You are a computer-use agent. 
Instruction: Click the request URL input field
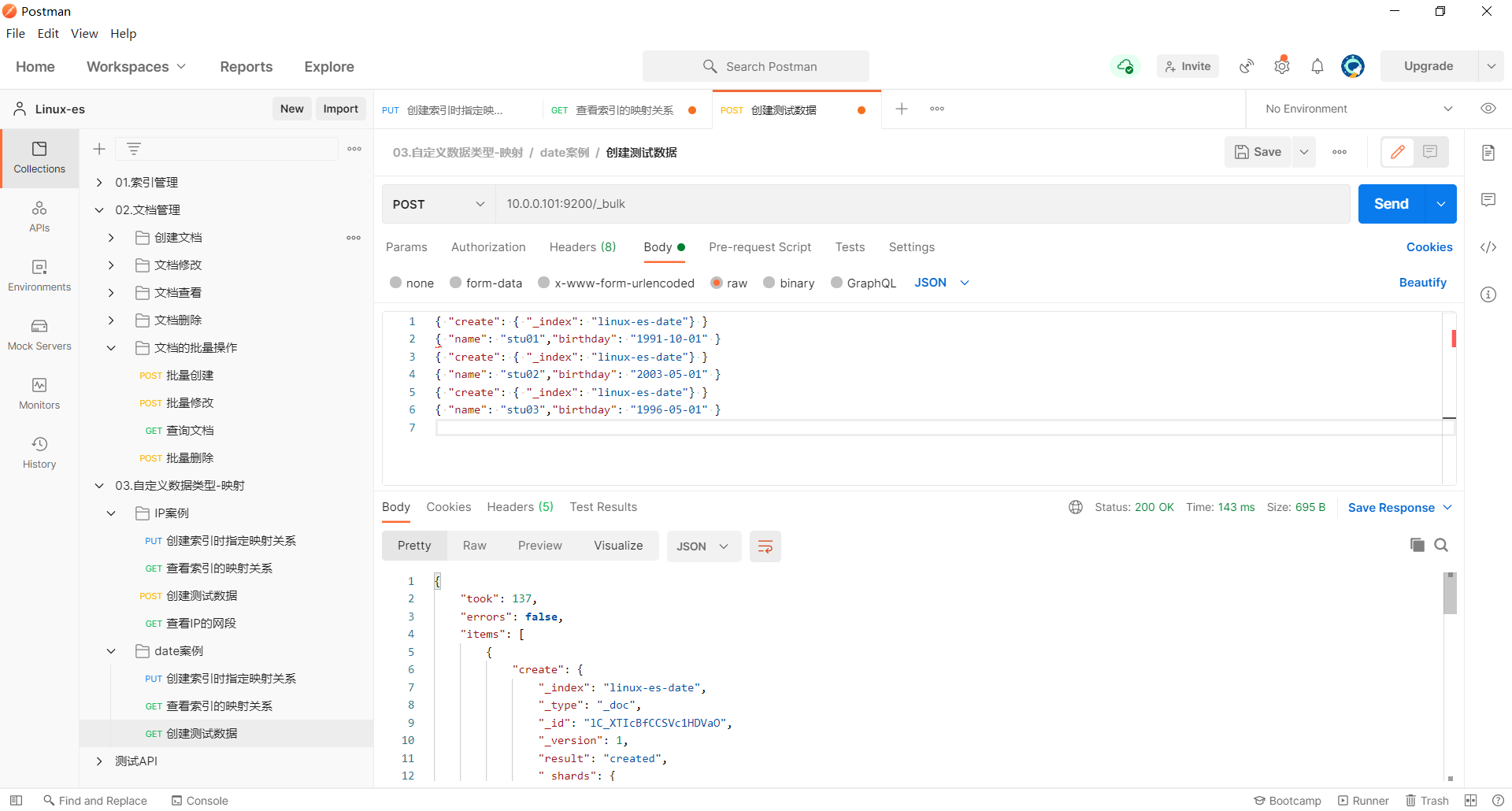921,204
